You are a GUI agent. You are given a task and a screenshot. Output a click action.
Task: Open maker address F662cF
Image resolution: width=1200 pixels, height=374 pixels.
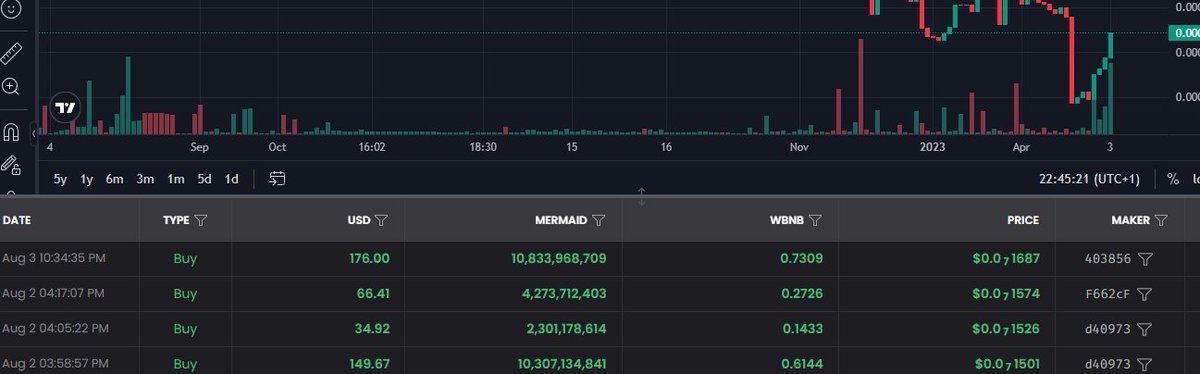pos(1108,294)
